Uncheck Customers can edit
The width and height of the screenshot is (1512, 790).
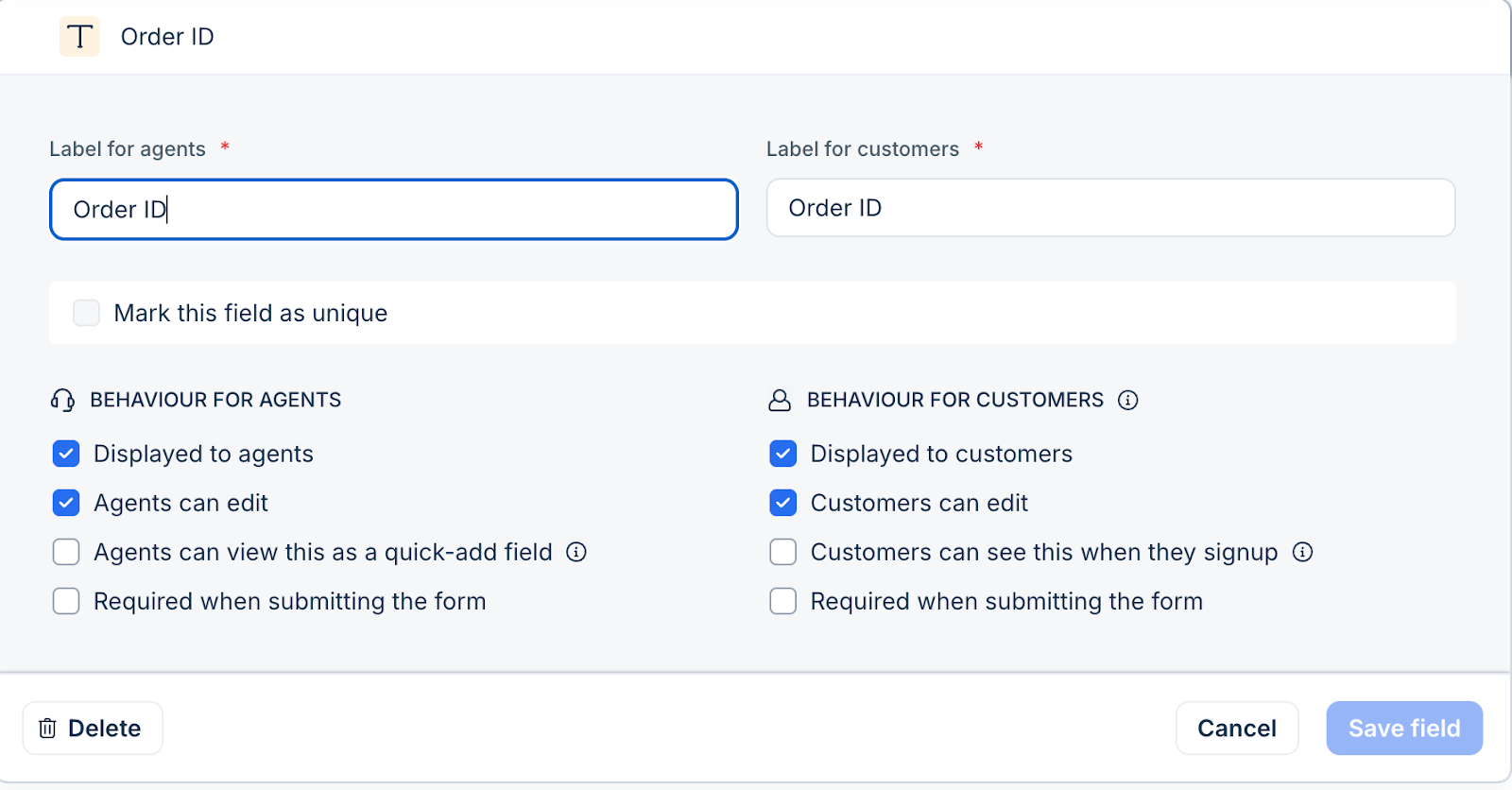click(x=783, y=503)
